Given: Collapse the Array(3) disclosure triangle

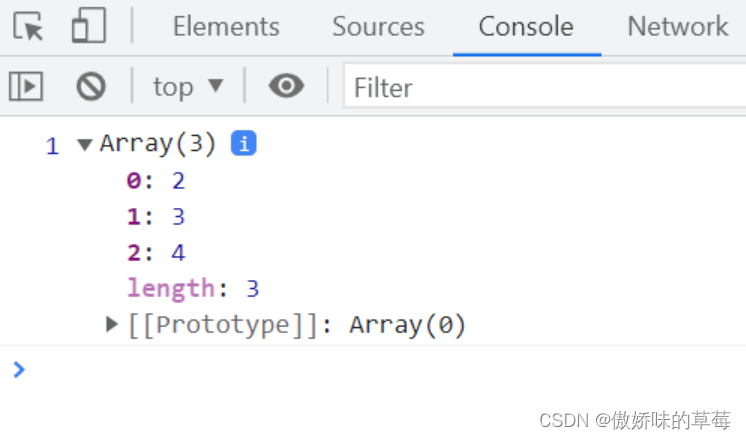Looking at the screenshot, I should point(84,145).
